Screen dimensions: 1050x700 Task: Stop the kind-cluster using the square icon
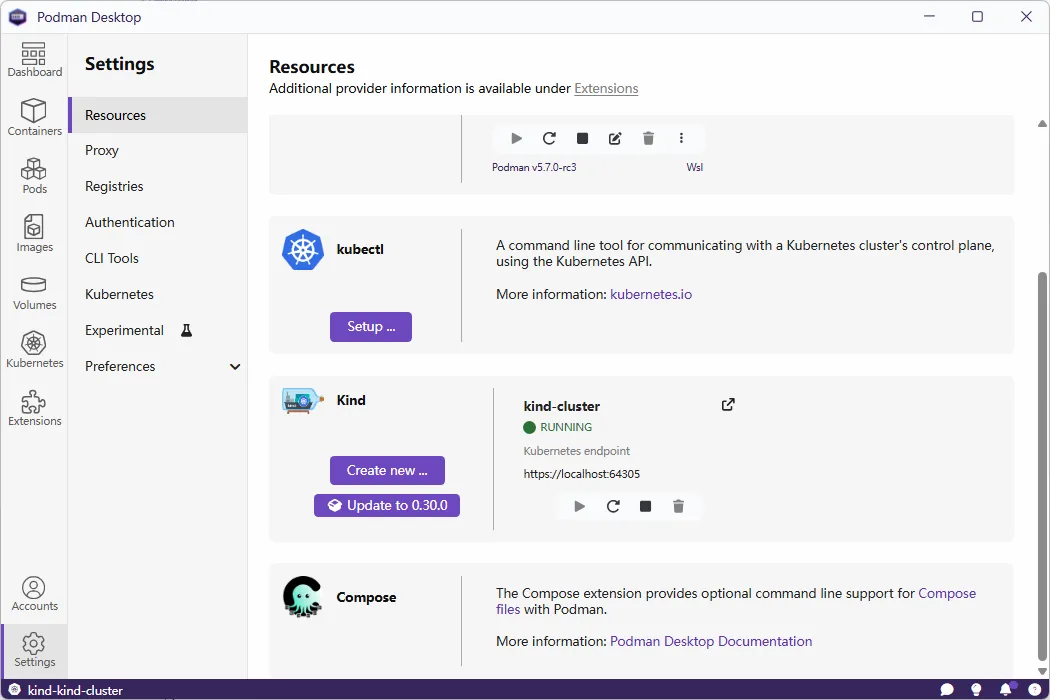pyautogui.click(x=645, y=506)
